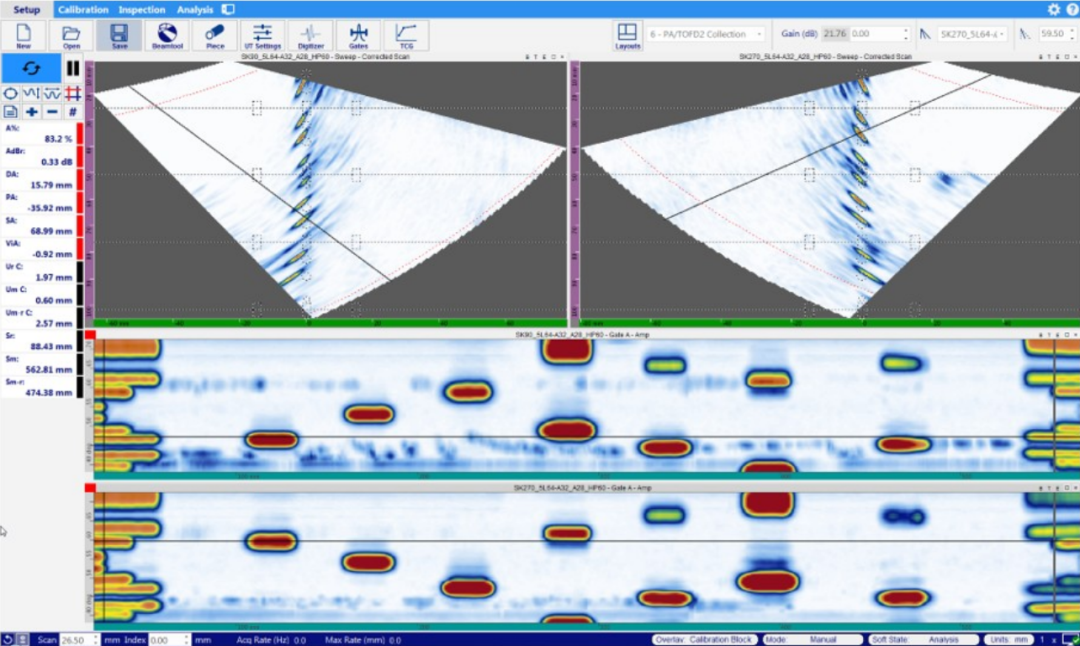Adjust the Index value stepper

point(185,640)
